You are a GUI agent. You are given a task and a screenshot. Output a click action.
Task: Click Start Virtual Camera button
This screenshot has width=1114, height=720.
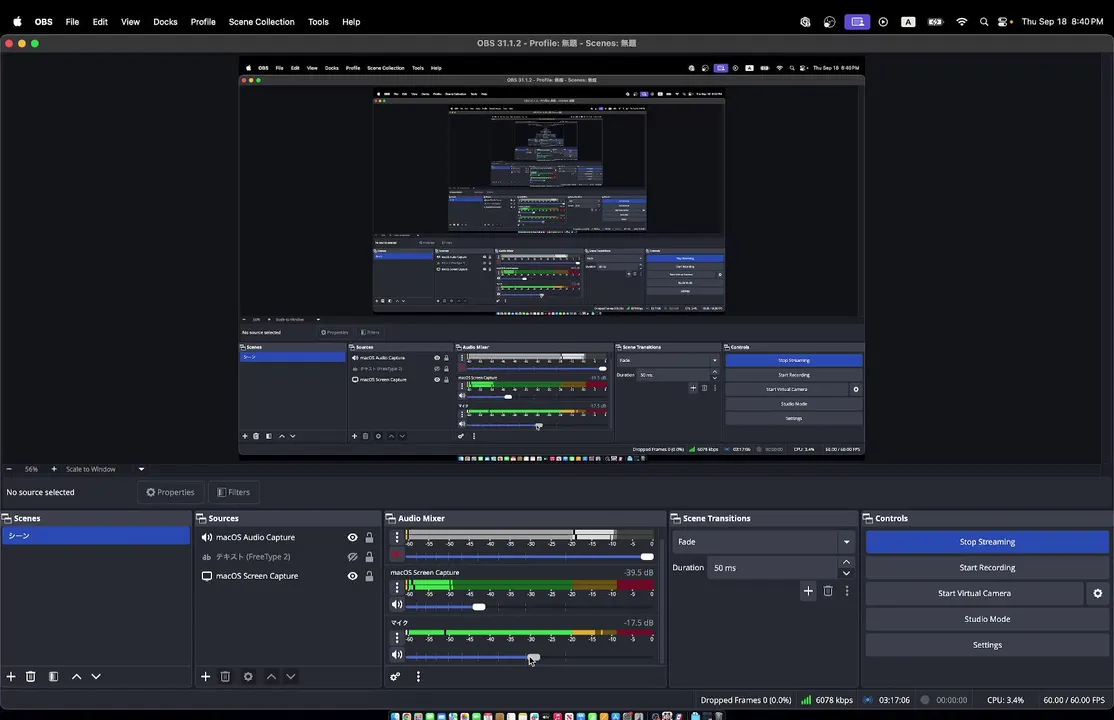tap(974, 593)
